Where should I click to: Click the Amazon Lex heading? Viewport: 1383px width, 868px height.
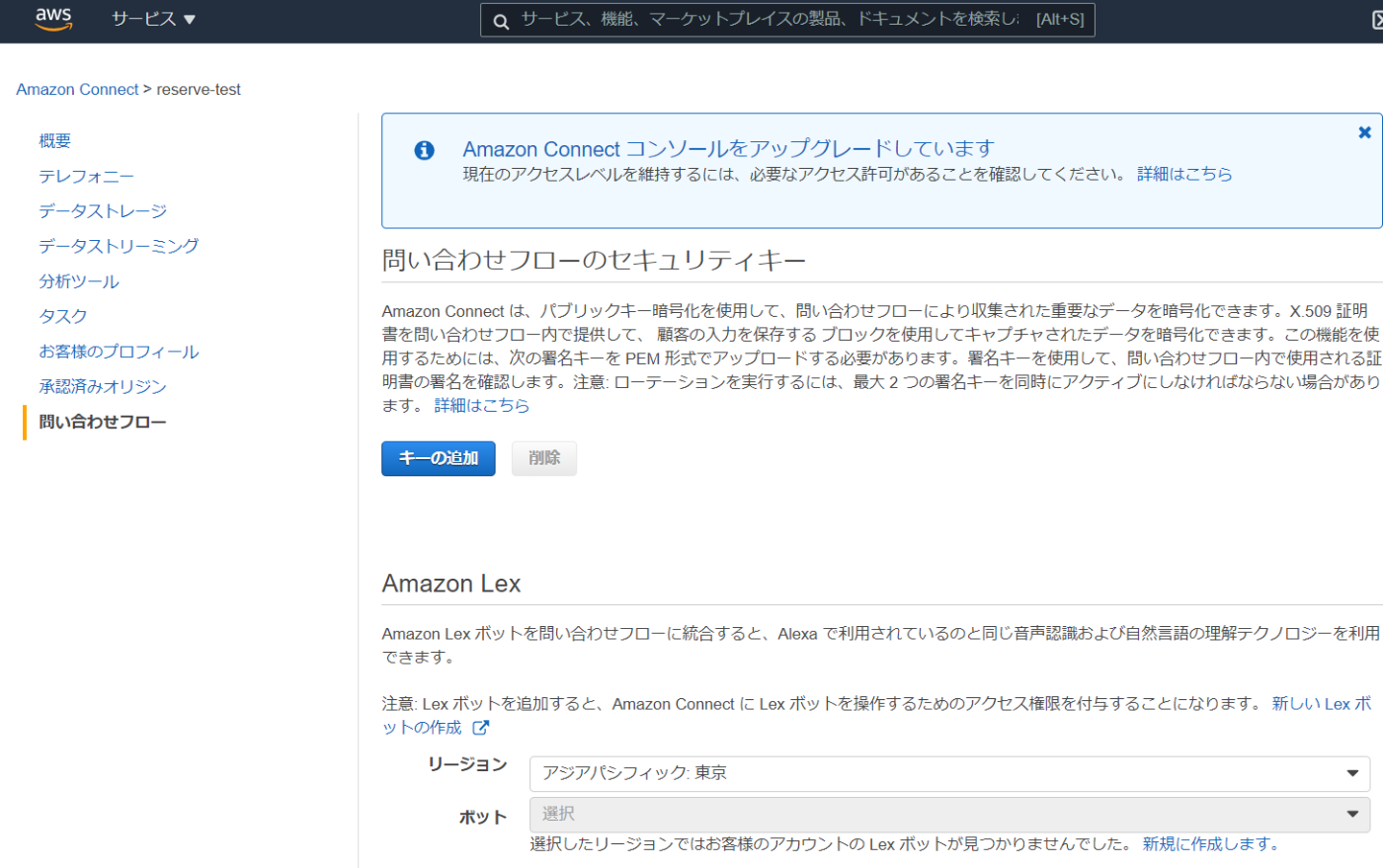[451, 584]
